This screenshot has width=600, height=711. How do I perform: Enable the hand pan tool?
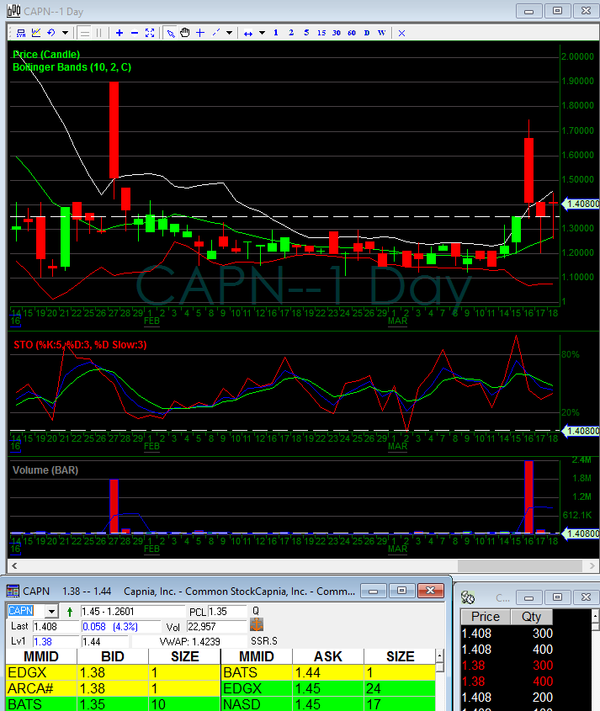coord(185,32)
